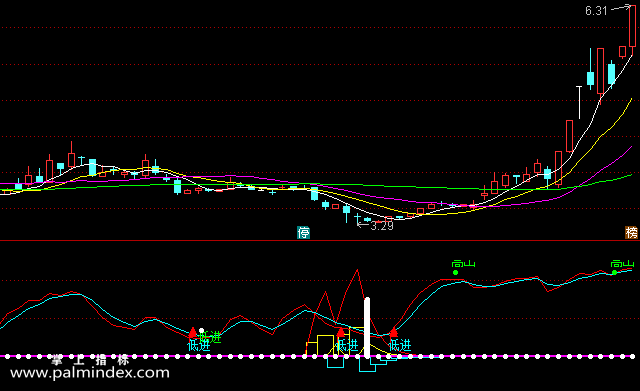The image size is (640, 391).
Task: Click the green-colored 低进 signal label
Action: [x=210, y=337]
